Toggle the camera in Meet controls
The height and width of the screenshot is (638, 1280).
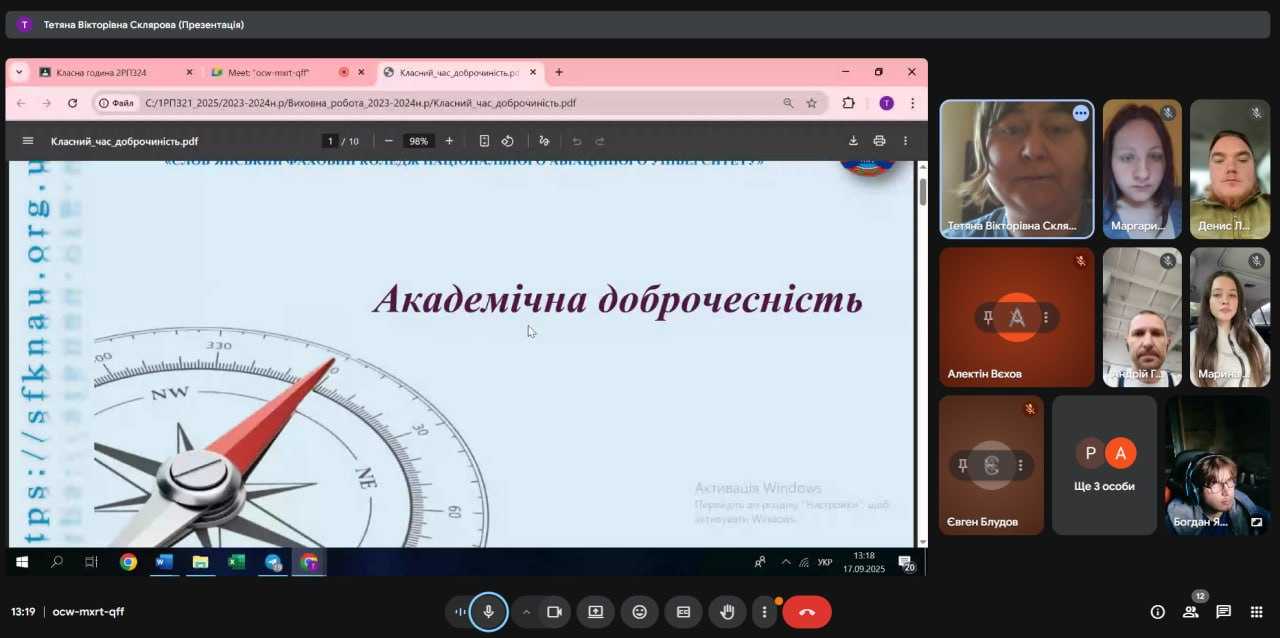[x=554, y=612]
